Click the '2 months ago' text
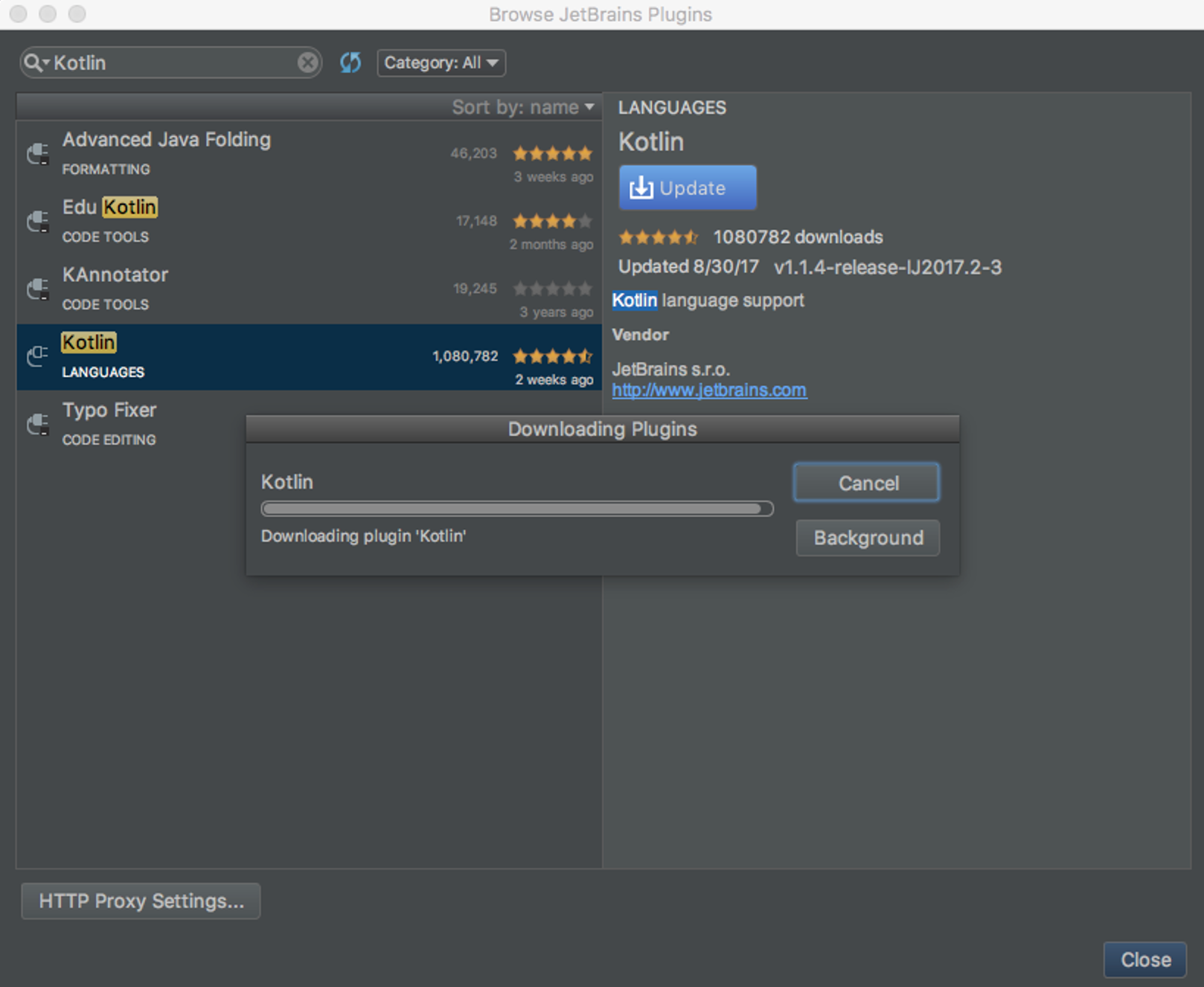 pos(551,245)
